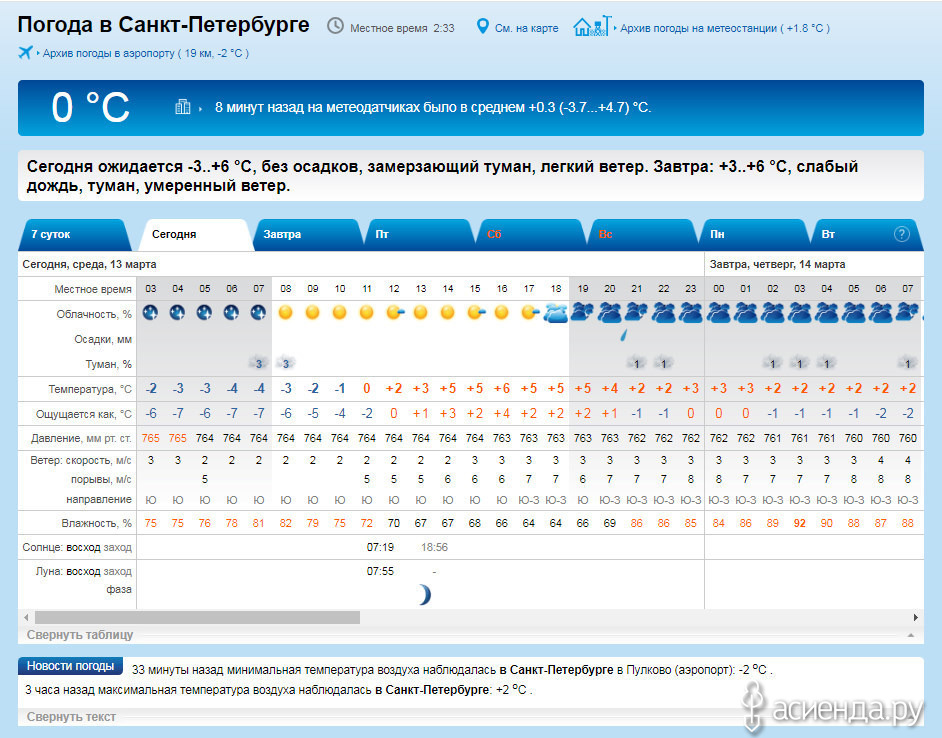
Task: Open См. на карте link
Action: [526, 28]
